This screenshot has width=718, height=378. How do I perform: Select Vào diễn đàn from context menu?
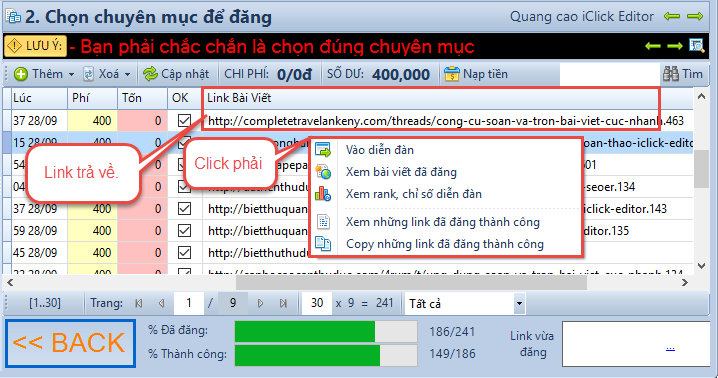379,150
